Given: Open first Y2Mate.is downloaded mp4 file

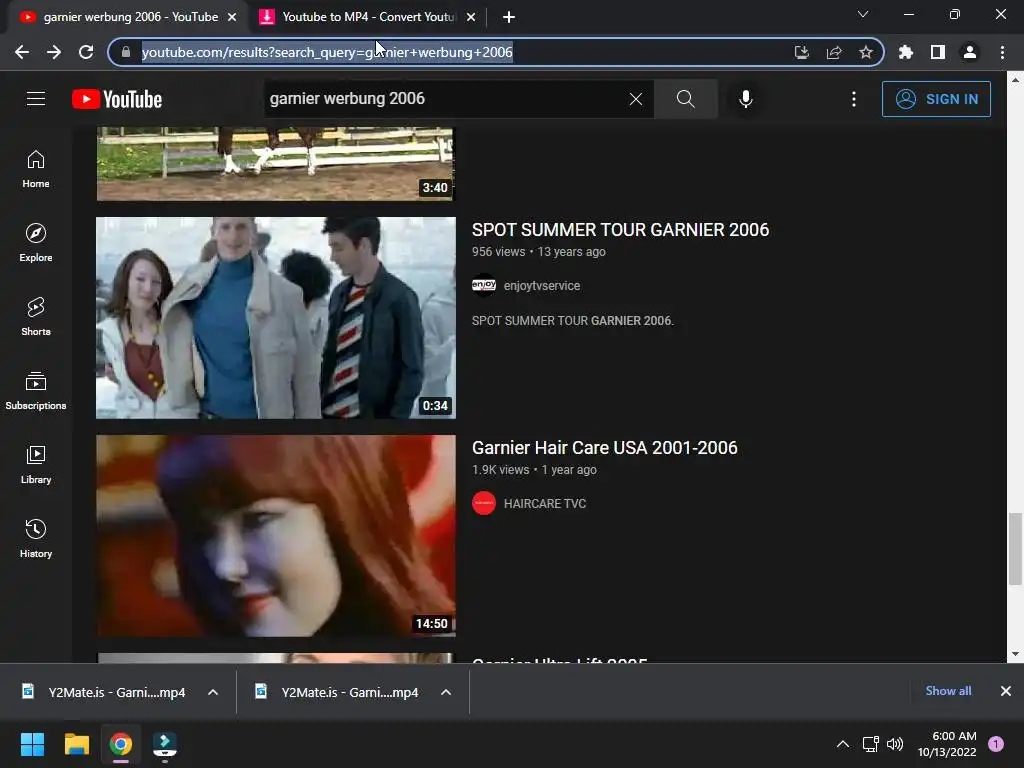Looking at the screenshot, I should [104, 692].
